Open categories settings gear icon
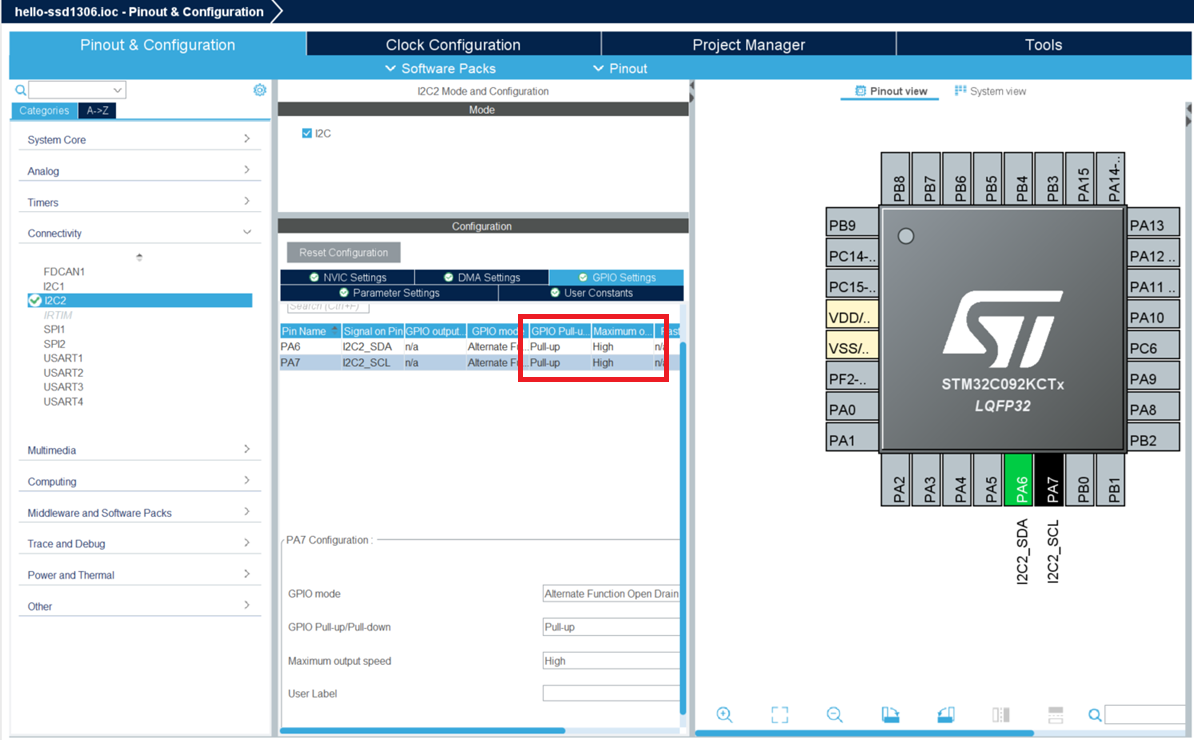Image resolution: width=1194 pixels, height=740 pixels. pos(260,90)
